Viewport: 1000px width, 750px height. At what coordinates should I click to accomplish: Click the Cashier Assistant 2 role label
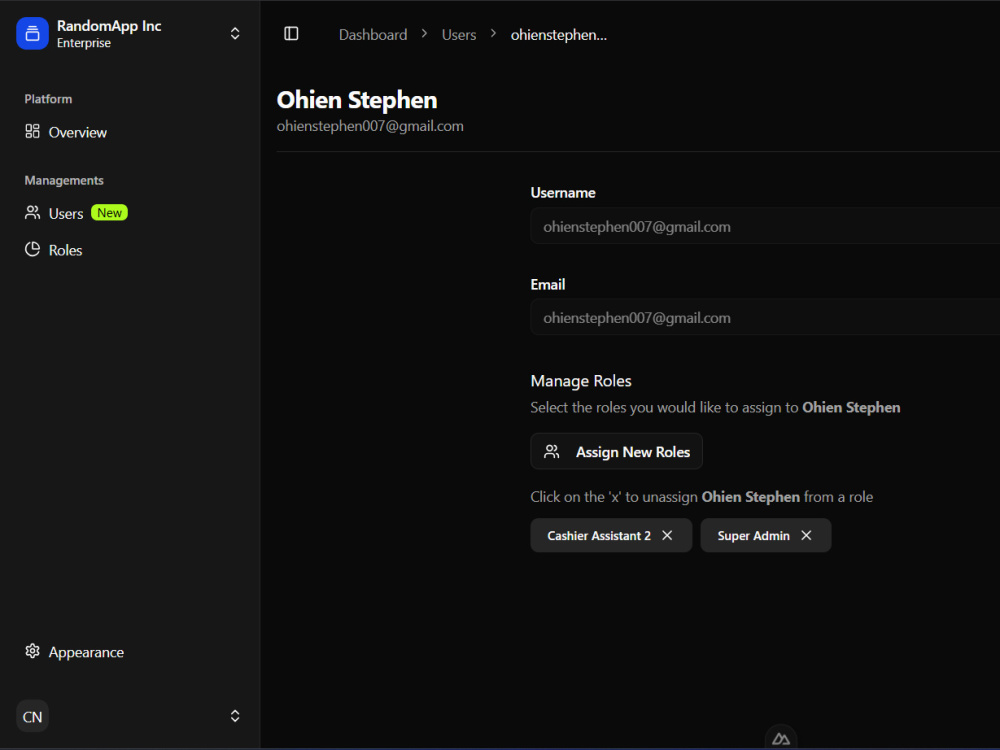pyautogui.click(x=599, y=536)
